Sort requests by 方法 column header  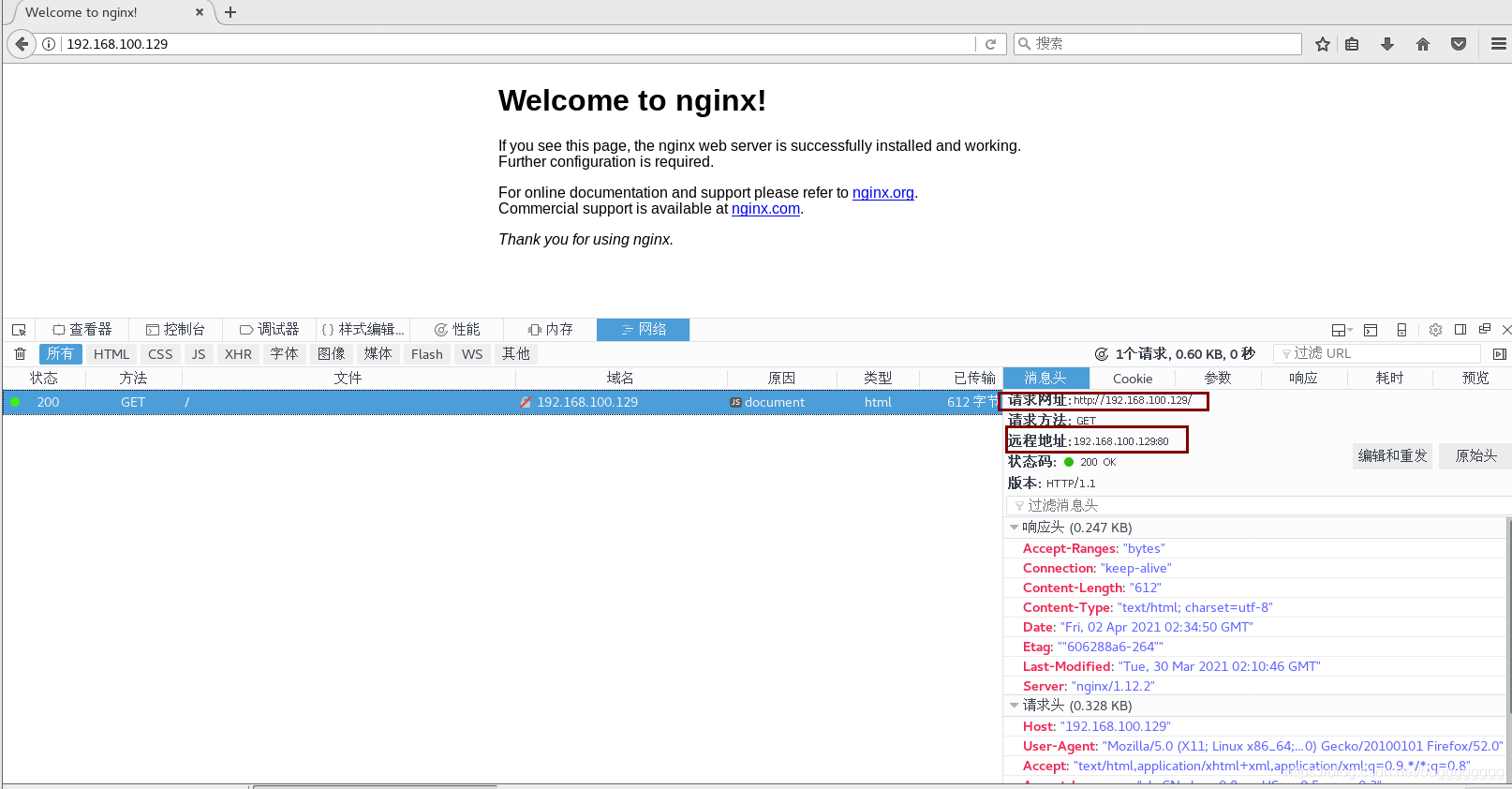(x=133, y=378)
